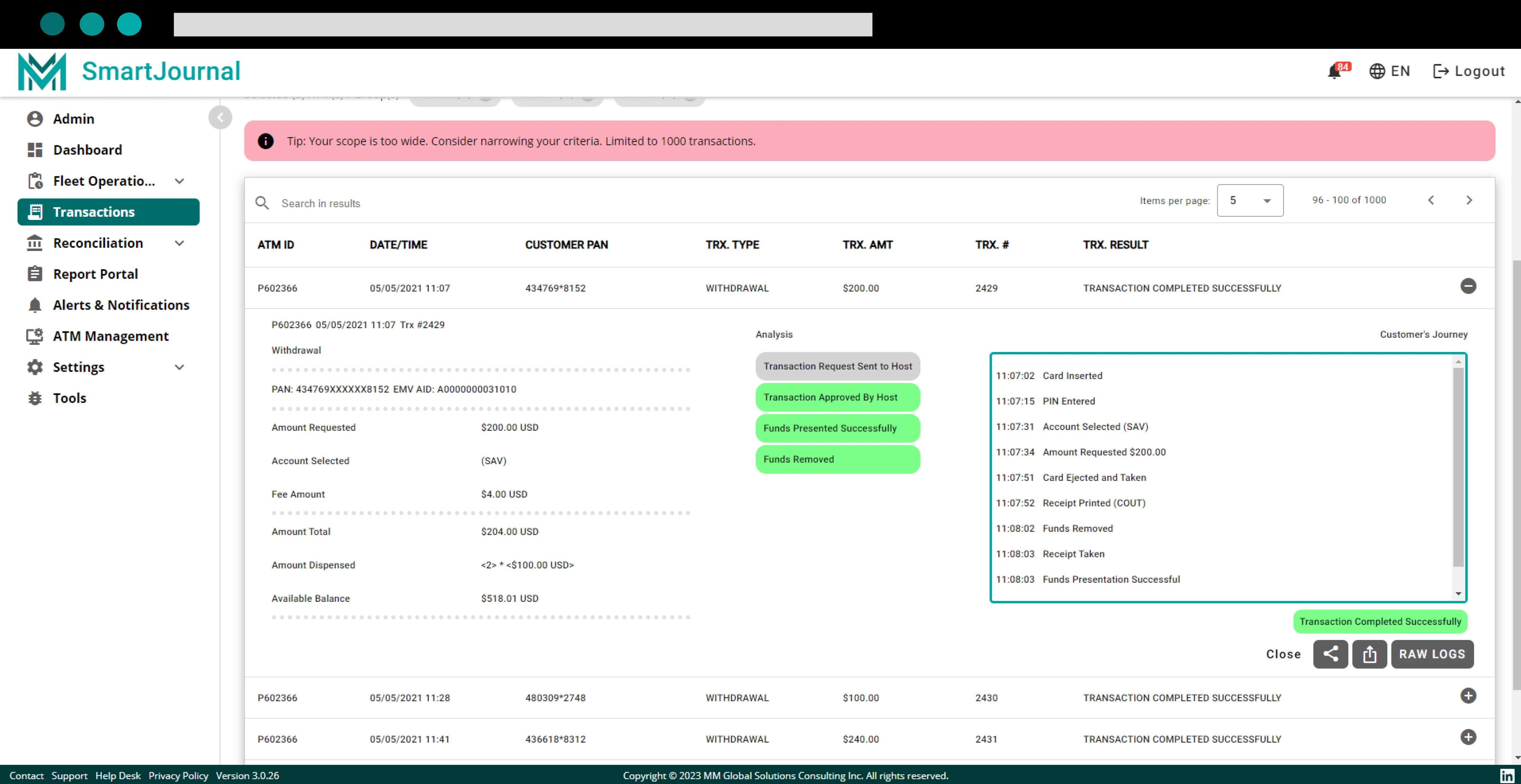Expand the Reconciliation submenu chevron
Screen dimensions: 1521x784
coord(180,243)
